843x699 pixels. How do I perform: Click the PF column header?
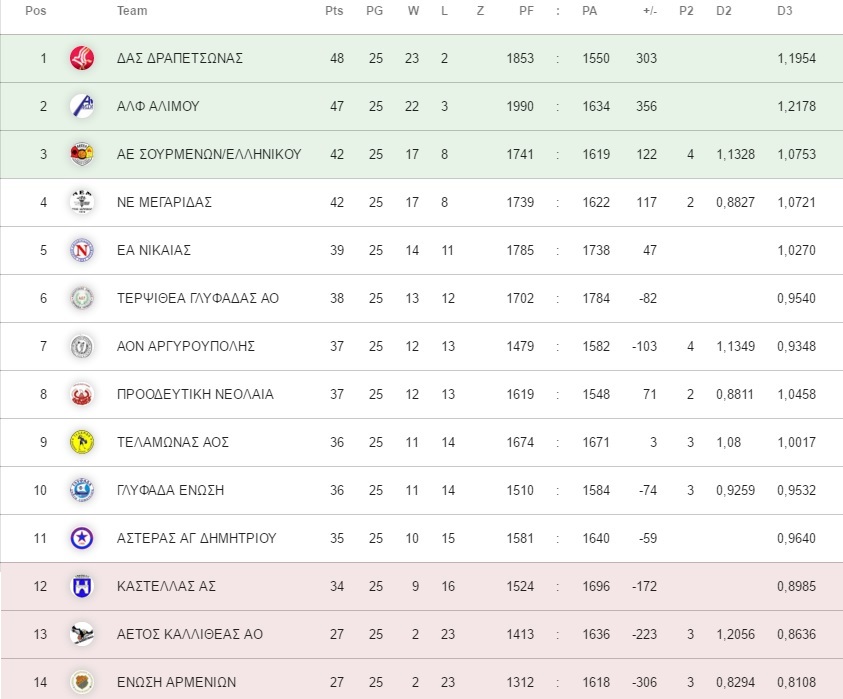526,11
